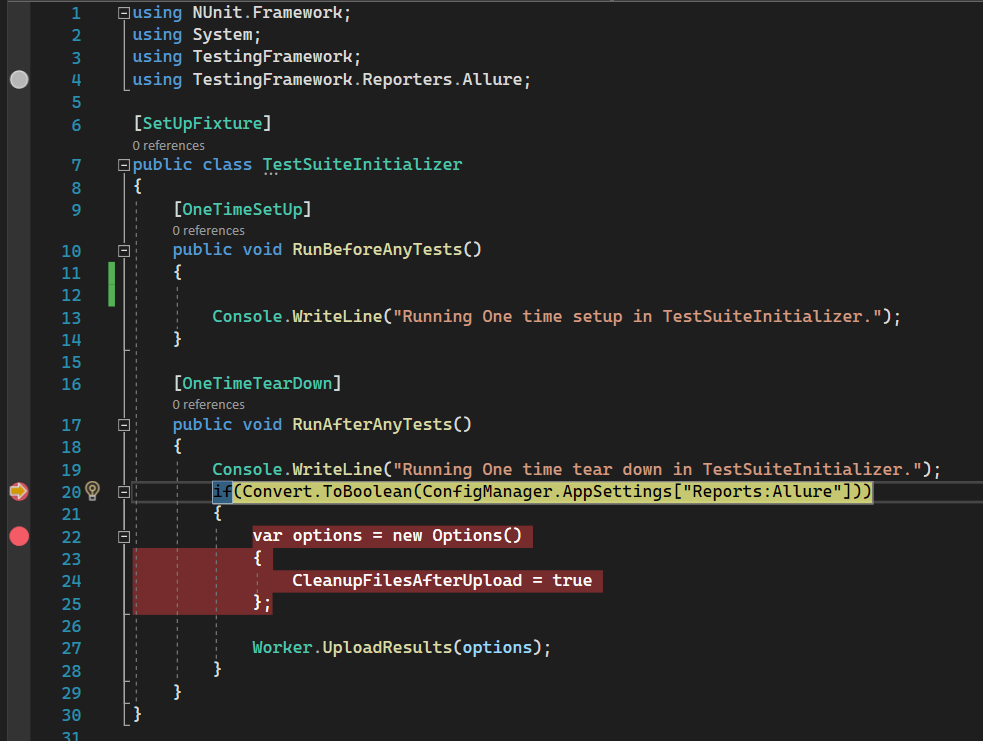Collapse the RunBeforeAnyTests method

pos(124,251)
